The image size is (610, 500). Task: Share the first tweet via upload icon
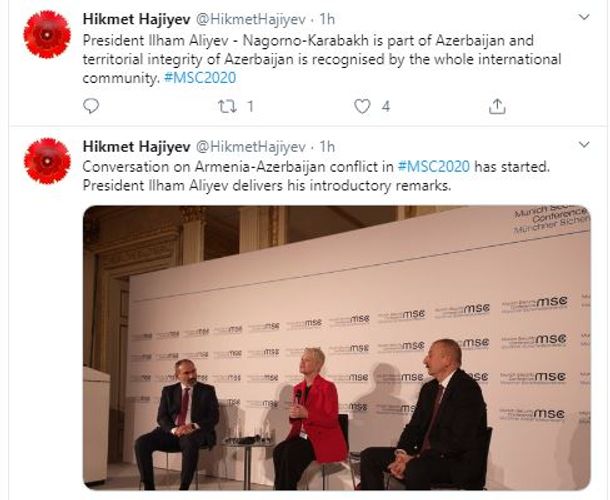497,106
